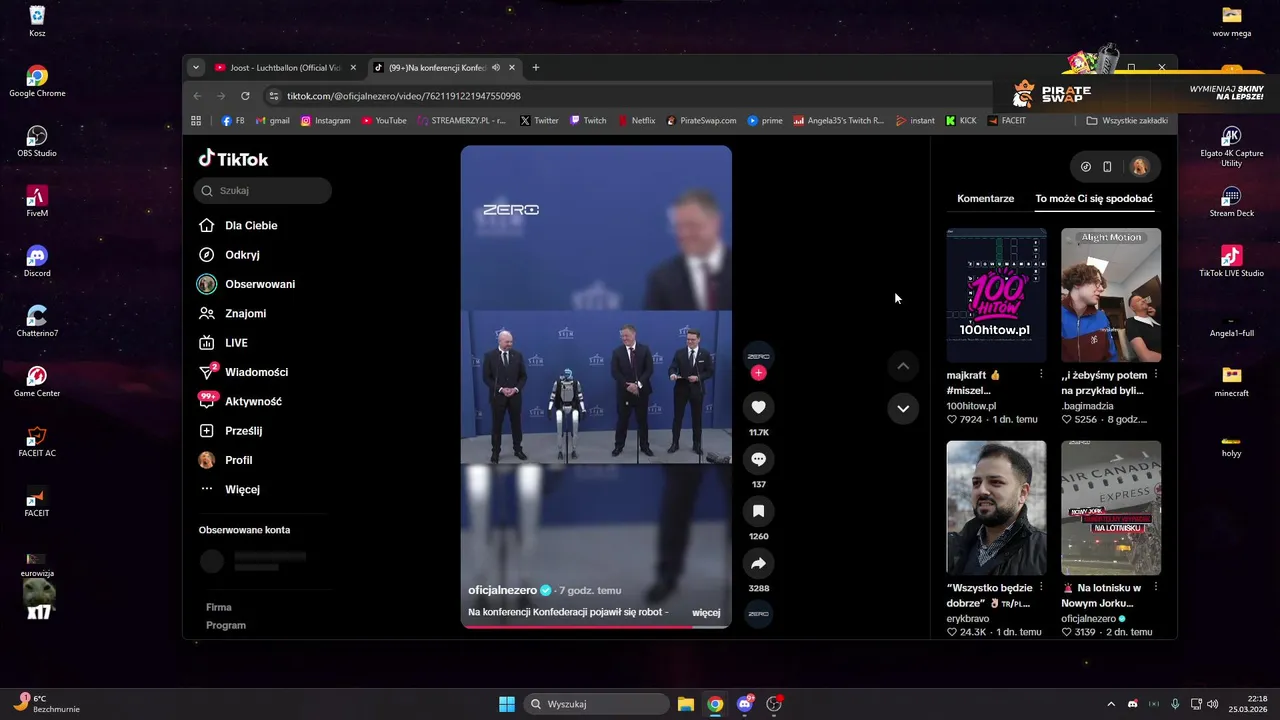Open the Firma footer link
The height and width of the screenshot is (720, 1280).
tap(219, 607)
